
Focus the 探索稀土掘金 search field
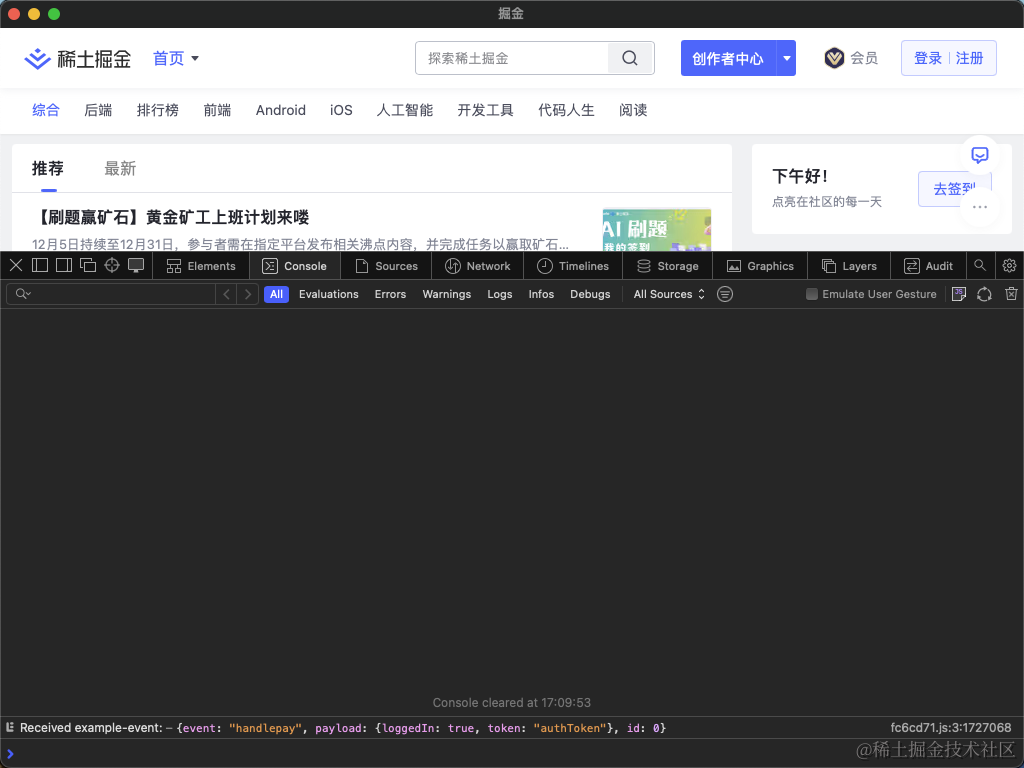[511, 58]
